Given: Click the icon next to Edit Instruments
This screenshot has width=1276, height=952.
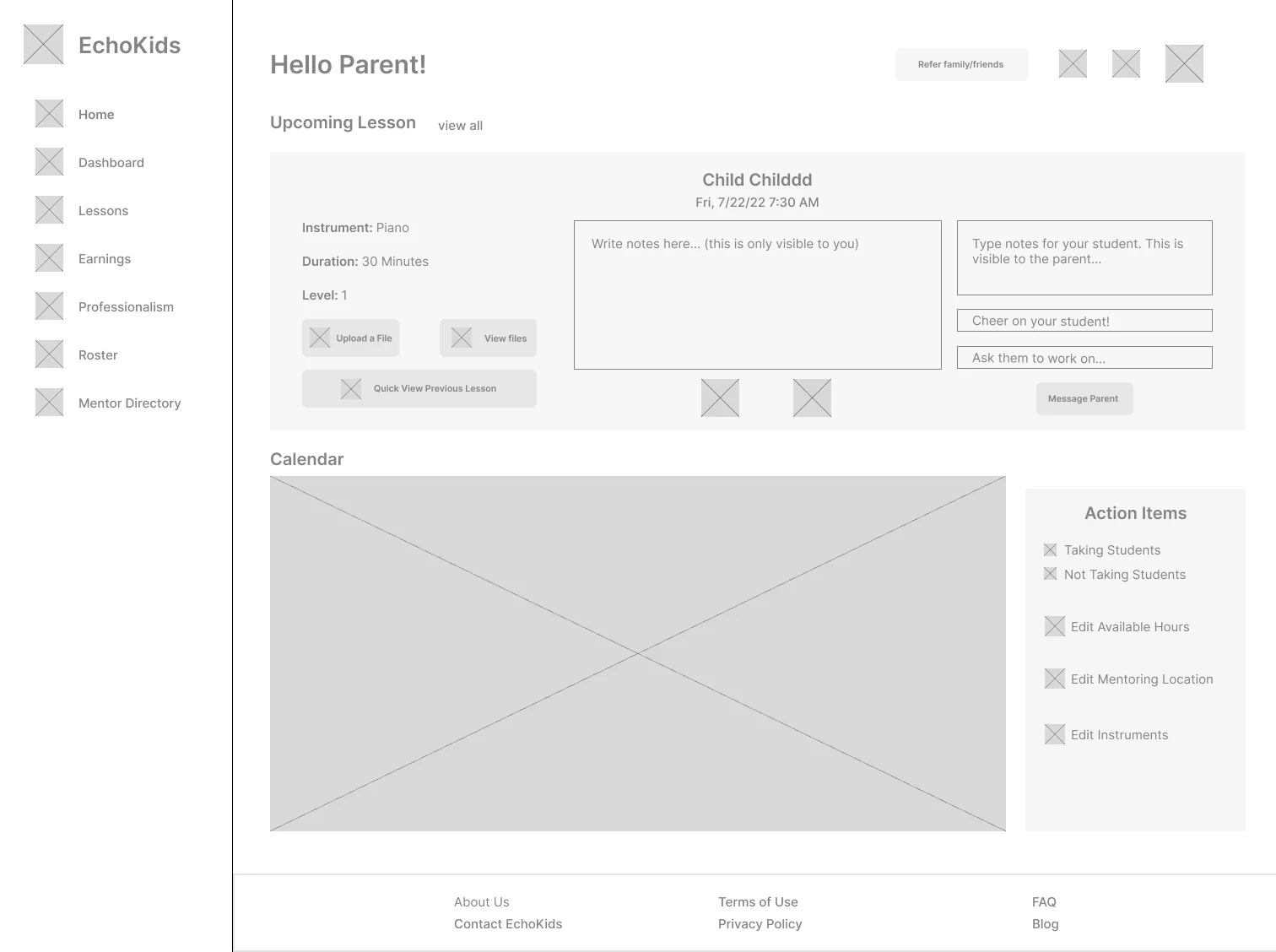Looking at the screenshot, I should pyautogui.click(x=1055, y=734).
